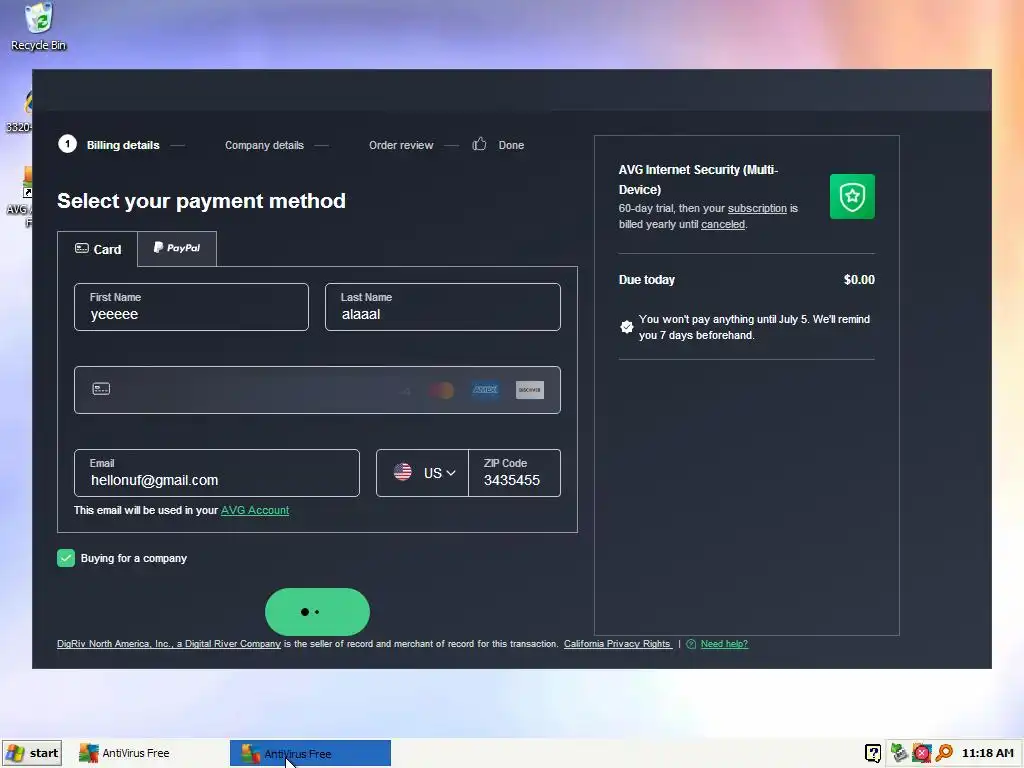1024x768 pixels.
Task: Click the magnifier tray icon
Action: (944, 753)
